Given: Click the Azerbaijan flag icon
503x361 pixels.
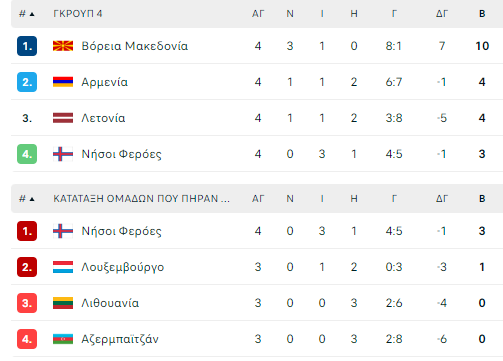Looking at the screenshot, I should click(x=63, y=339).
